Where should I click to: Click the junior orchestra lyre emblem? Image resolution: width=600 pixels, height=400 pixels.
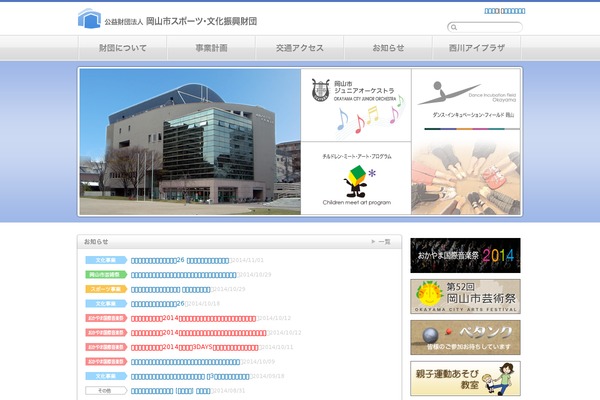click(320, 90)
